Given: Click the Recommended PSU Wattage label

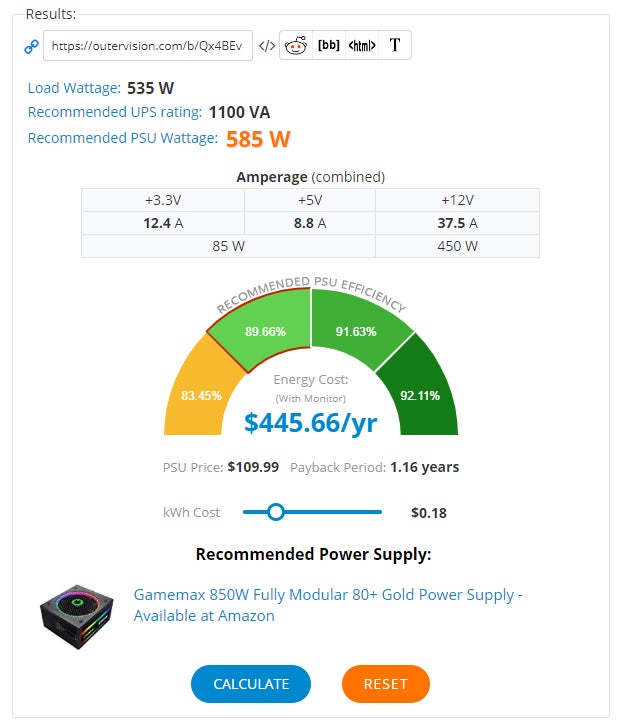Looking at the screenshot, I should (122, 137).
